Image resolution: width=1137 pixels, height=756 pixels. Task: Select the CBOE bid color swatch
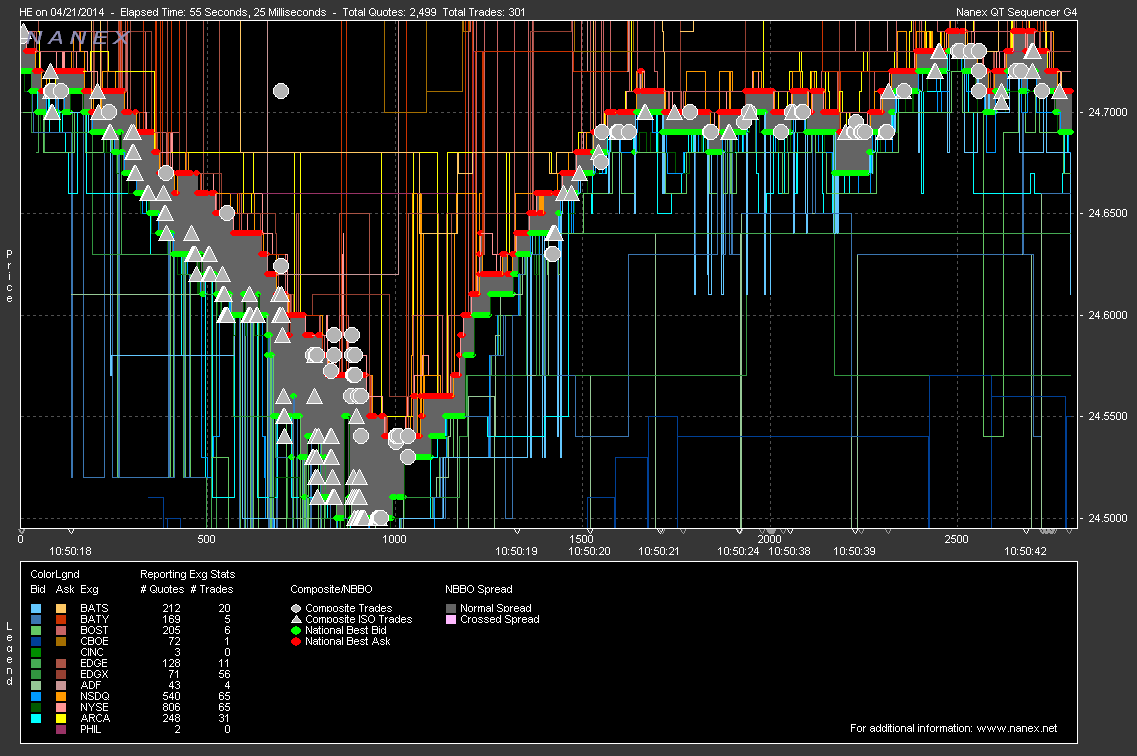[x=36, y=641]
